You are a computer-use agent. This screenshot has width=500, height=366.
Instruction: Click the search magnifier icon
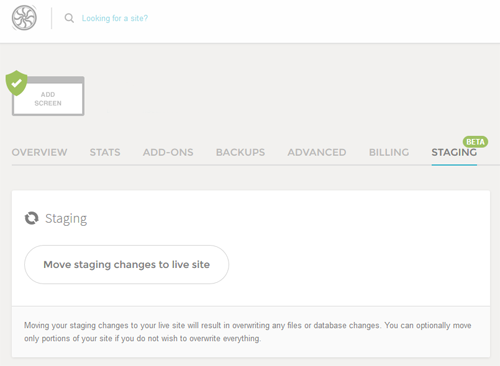69,18
